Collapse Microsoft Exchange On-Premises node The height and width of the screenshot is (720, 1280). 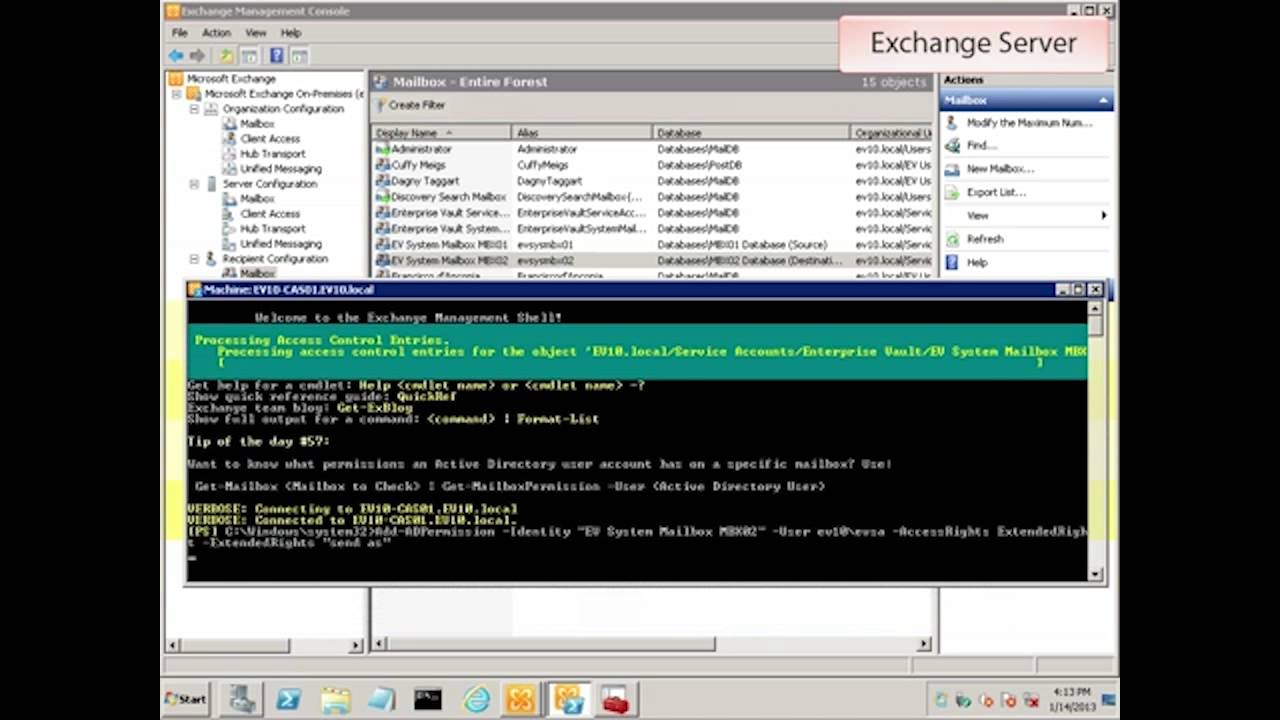[176, 94]
